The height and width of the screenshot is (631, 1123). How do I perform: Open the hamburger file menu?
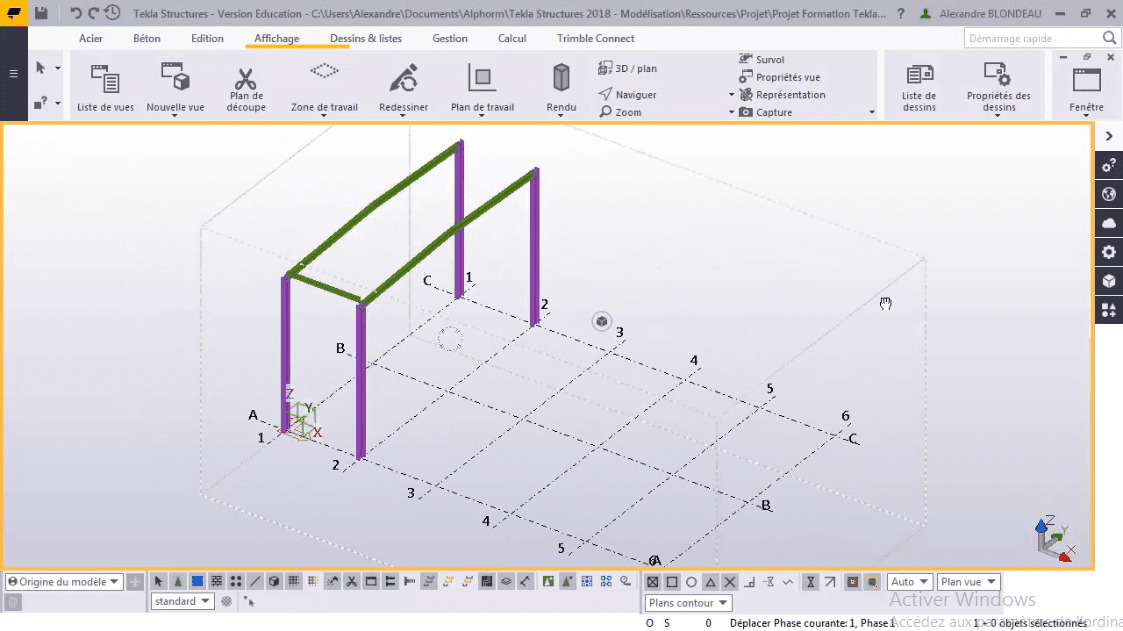click(x=14, y=73)
